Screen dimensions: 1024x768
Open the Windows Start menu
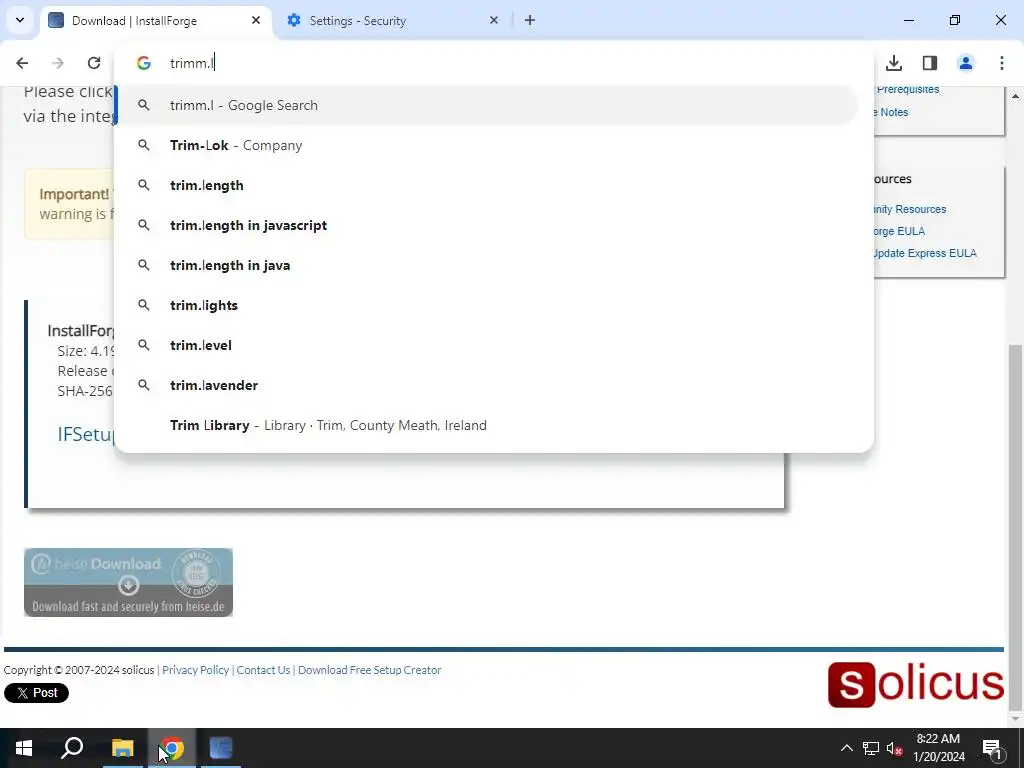coord(24,748)
